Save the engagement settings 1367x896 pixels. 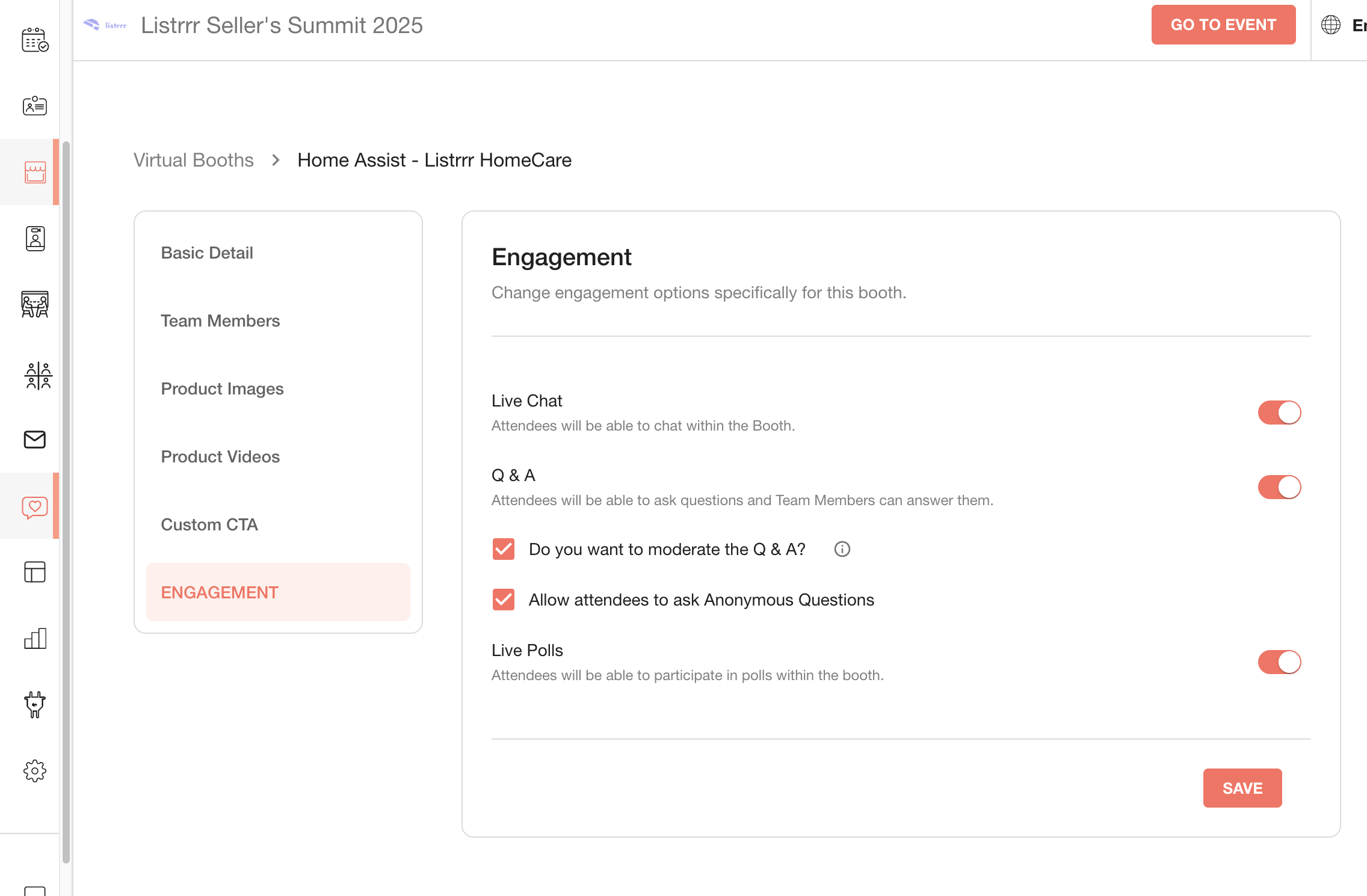[x=1242, y=788]
